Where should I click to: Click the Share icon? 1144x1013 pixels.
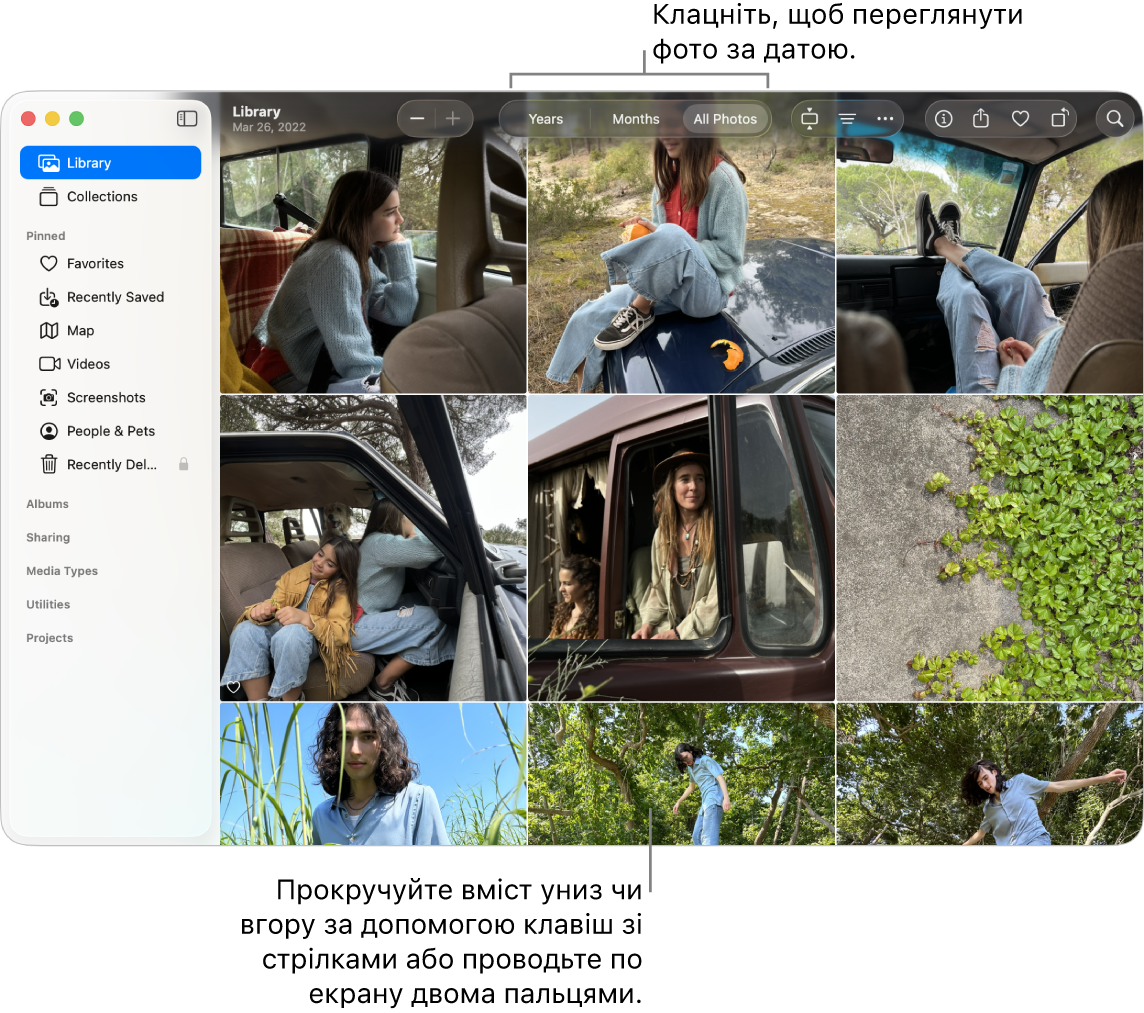pyautogui.click(x=981, y=119)
